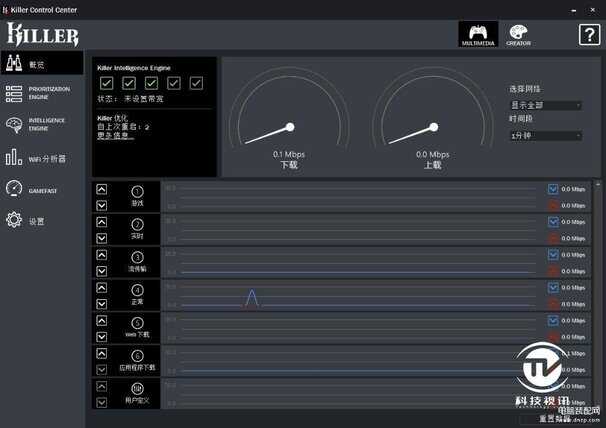
Task: Click the priority list scrollbar up arrow
Action: coord(598,185)
